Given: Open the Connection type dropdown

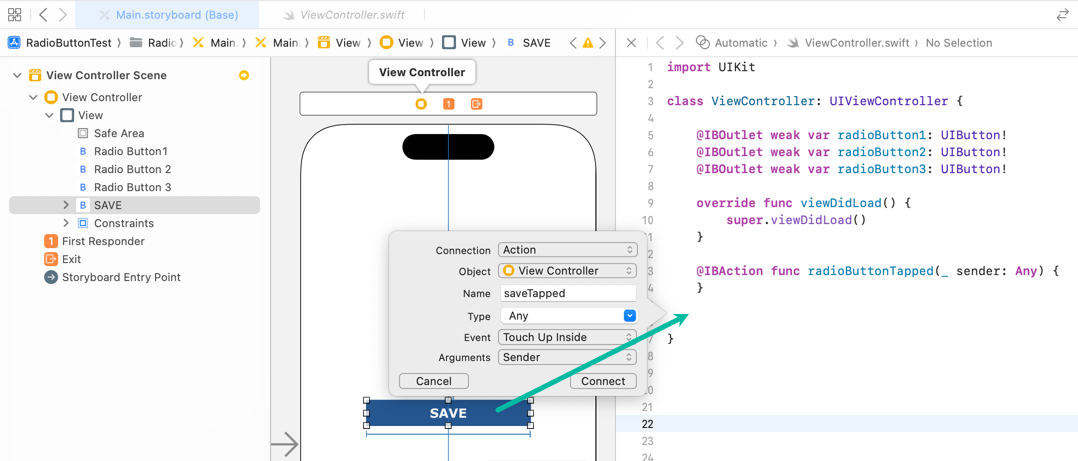Looking at the screenshot, I should 567,250.
